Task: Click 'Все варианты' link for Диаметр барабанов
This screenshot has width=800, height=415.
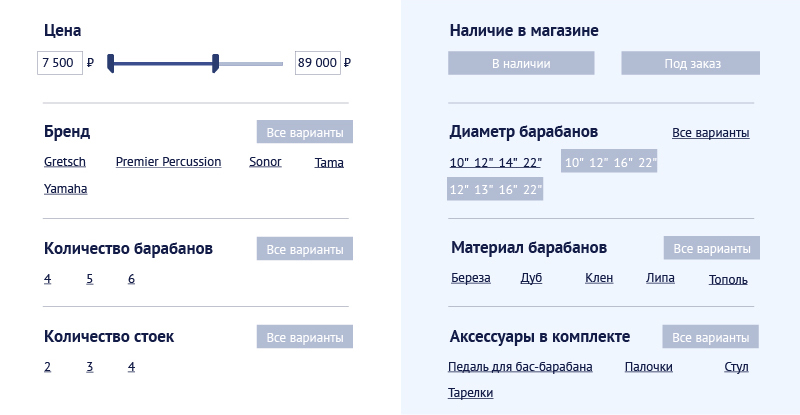Action: coord(710,133)
